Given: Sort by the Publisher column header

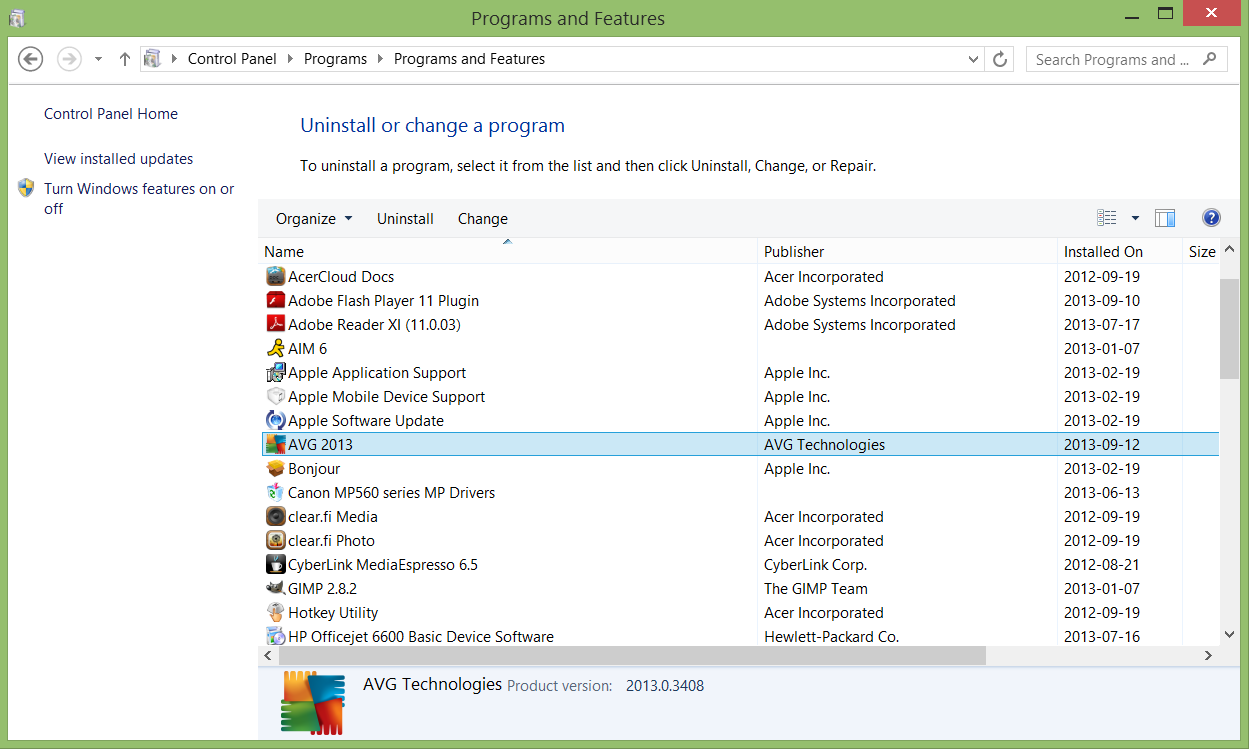Looking at the screenshot, I should (x=794, y=252).
